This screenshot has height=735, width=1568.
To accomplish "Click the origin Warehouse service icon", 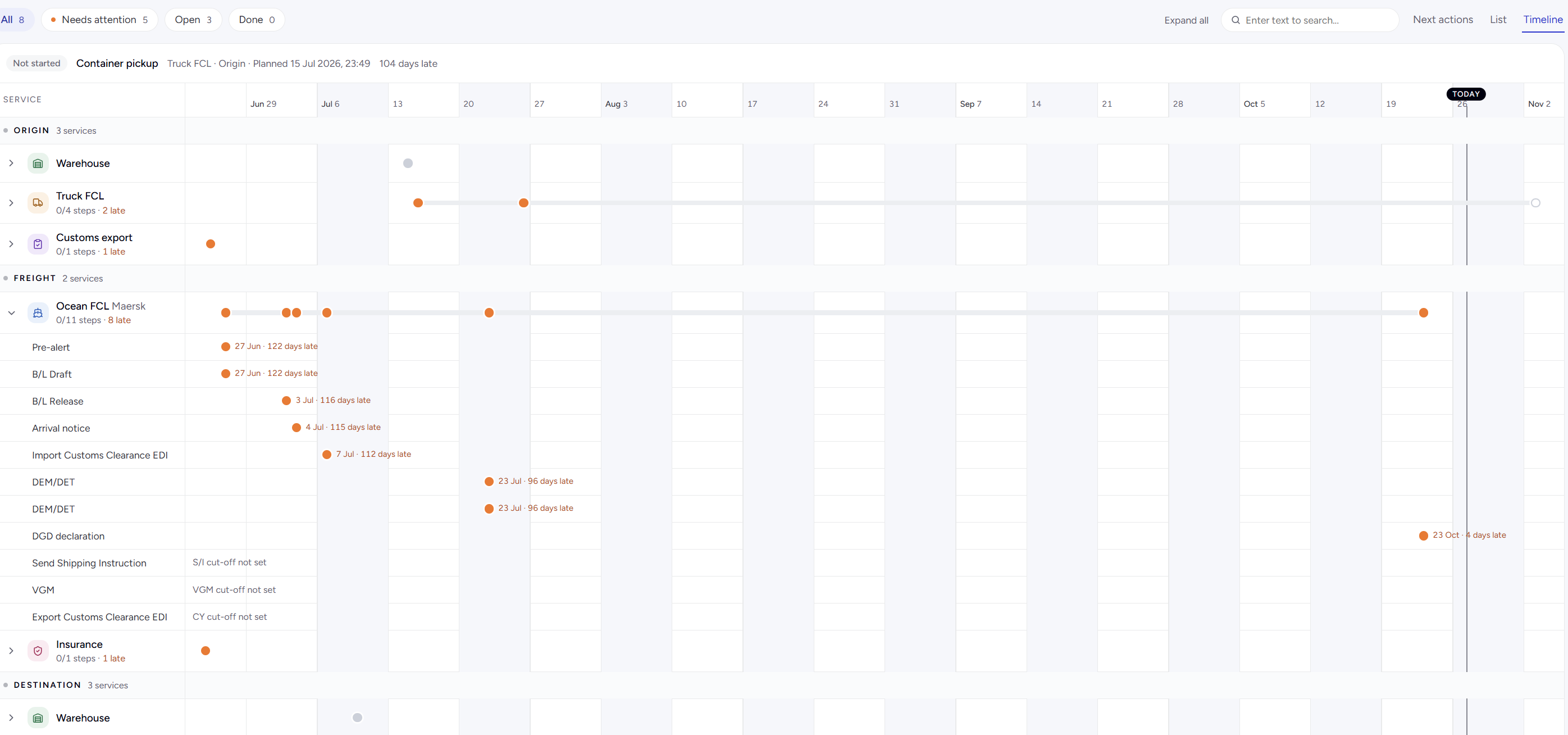I will (x=38, y=163).
